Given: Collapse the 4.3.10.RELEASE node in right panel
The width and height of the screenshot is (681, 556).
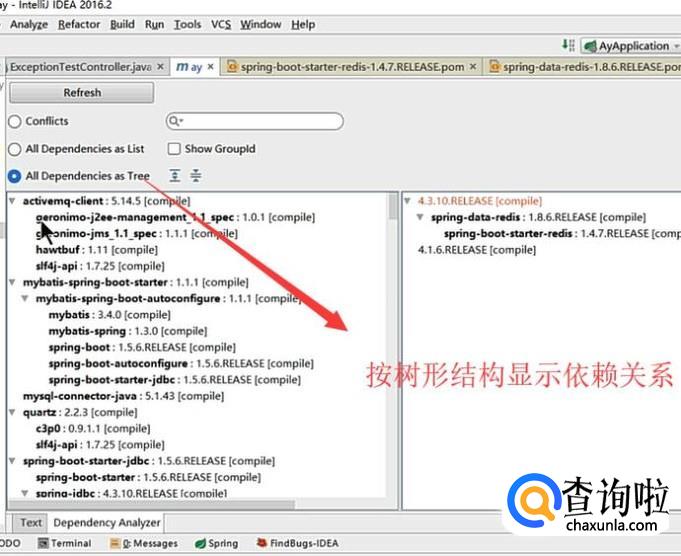Looking at the screenshot, I should (x=407, y=201).
